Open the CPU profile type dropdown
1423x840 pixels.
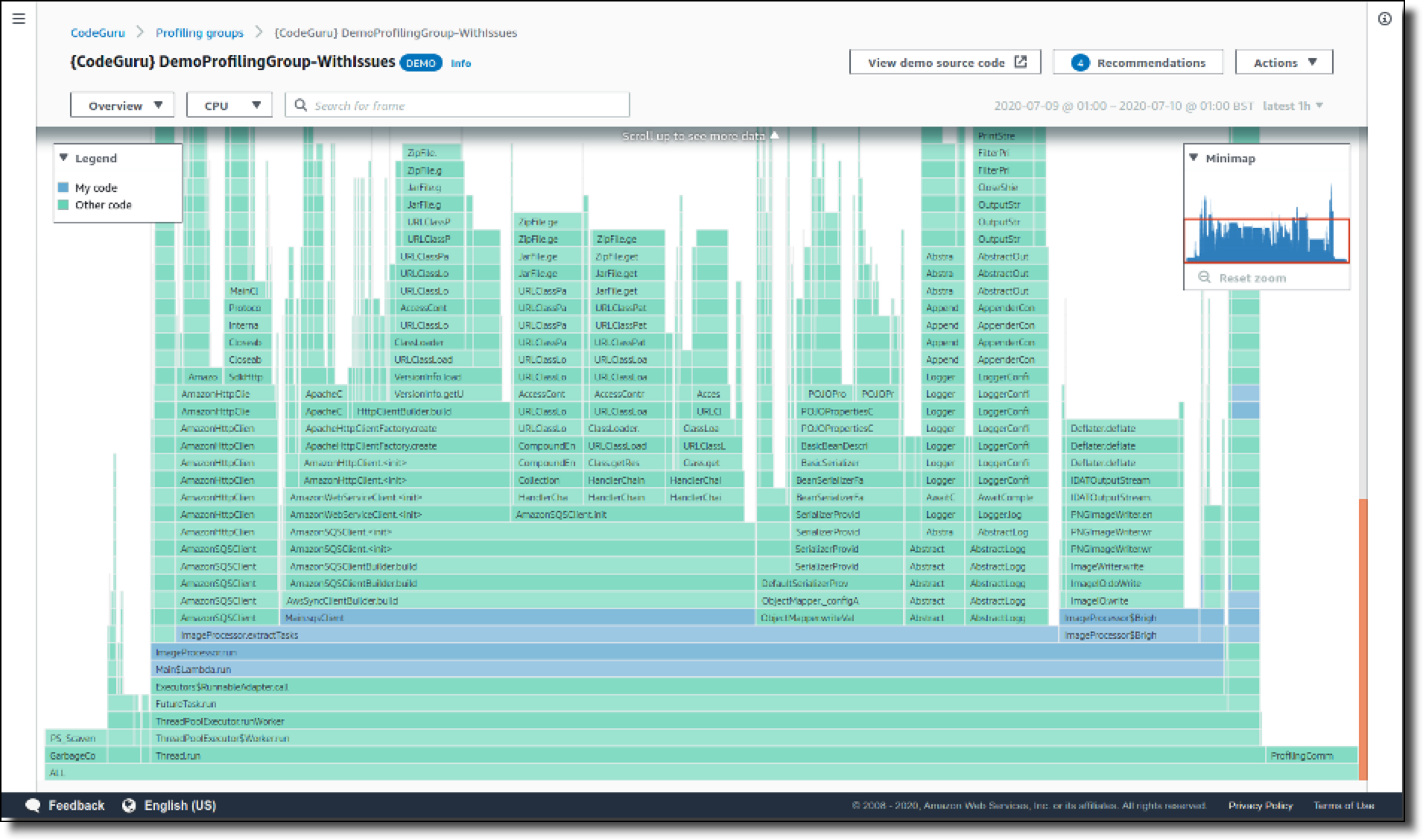229,105
